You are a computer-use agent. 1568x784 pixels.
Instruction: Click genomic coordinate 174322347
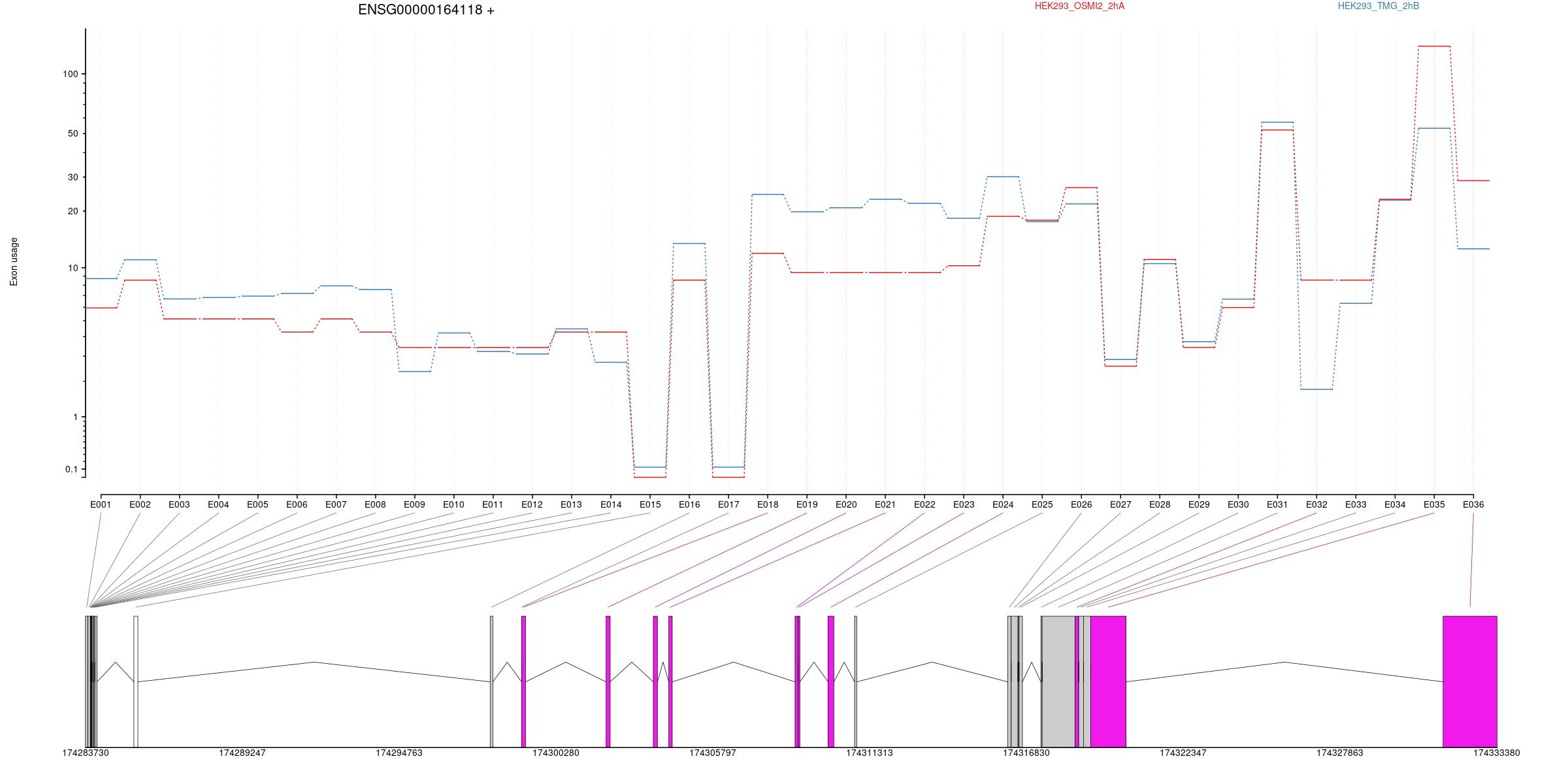pyautogui.click(x=1183, y=753)
